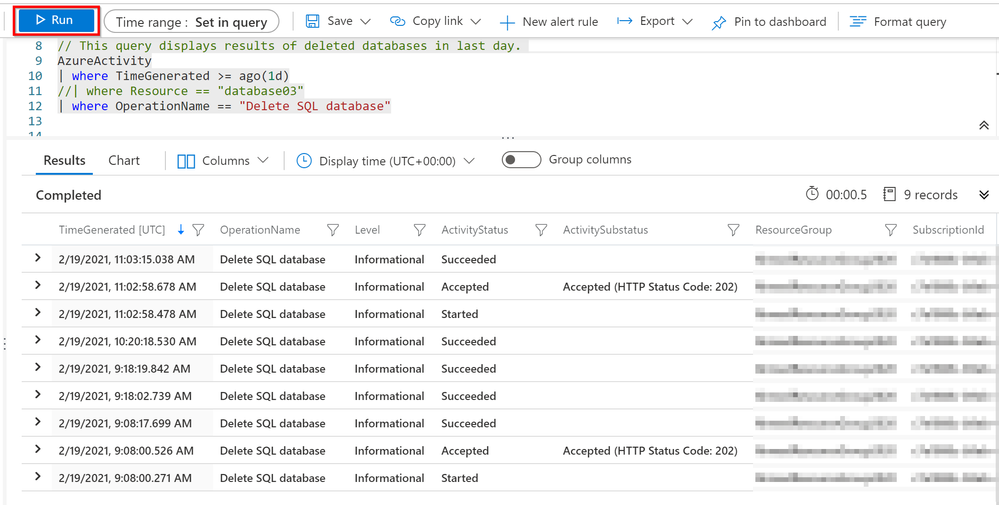
Task: Open filter for ActivityStatus column
Action: click(541, 230)
